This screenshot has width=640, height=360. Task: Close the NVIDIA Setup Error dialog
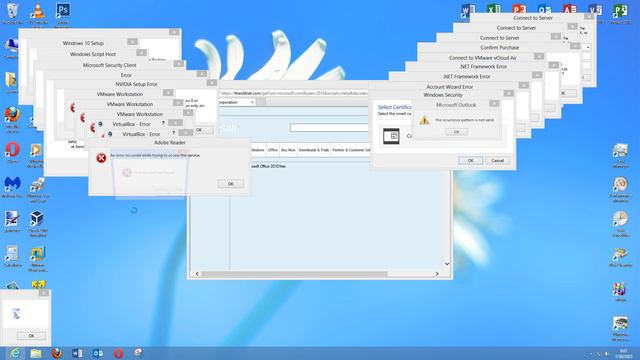tap(211, 82)
